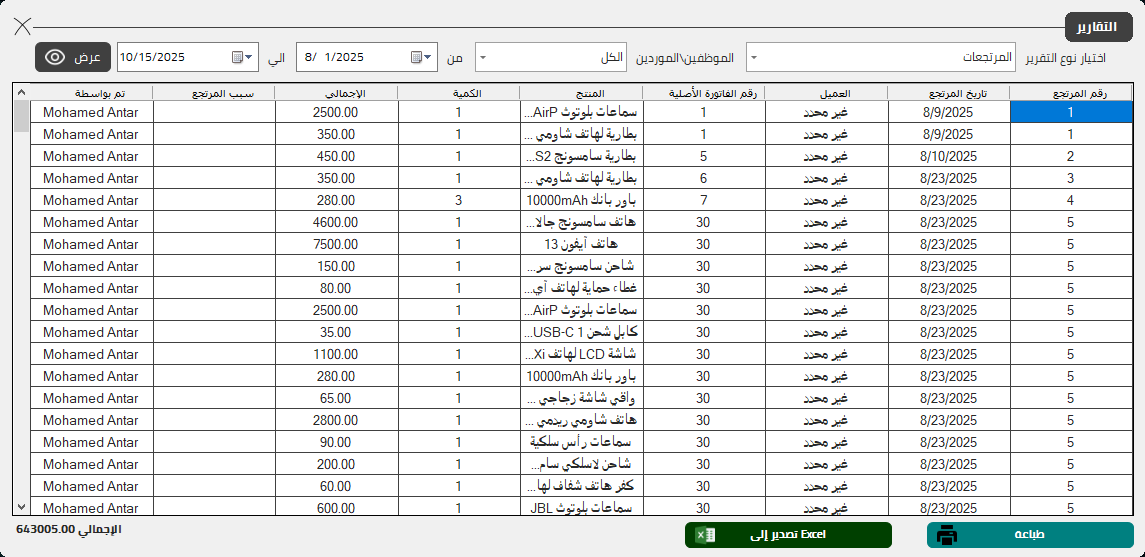Select the quantity 3 cell
The width and height of the screenshot is (1145, 557).
[459, 199]
